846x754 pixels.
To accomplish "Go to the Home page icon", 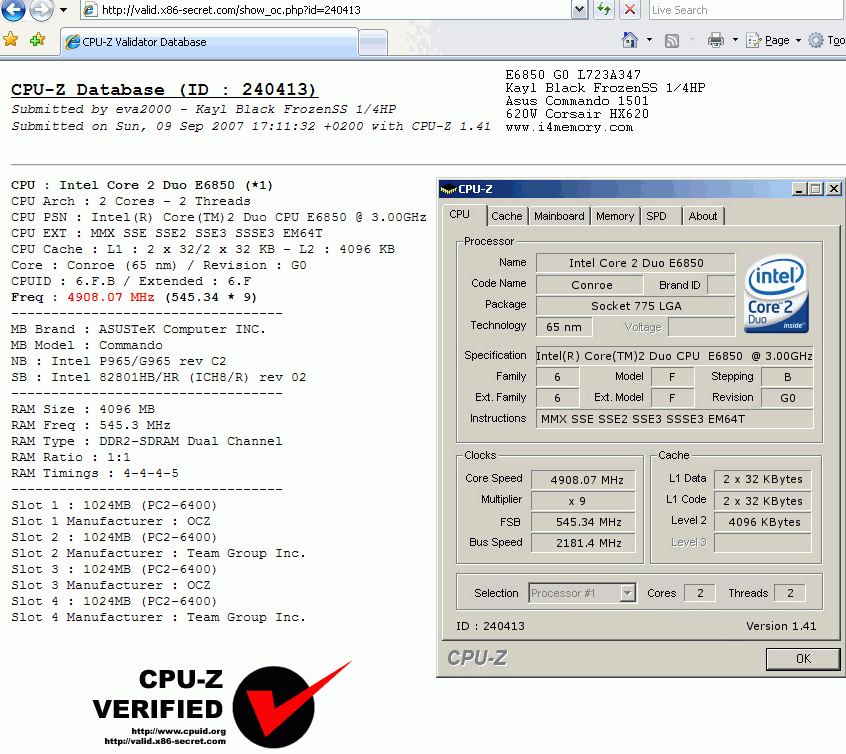I will pos(630,40).
